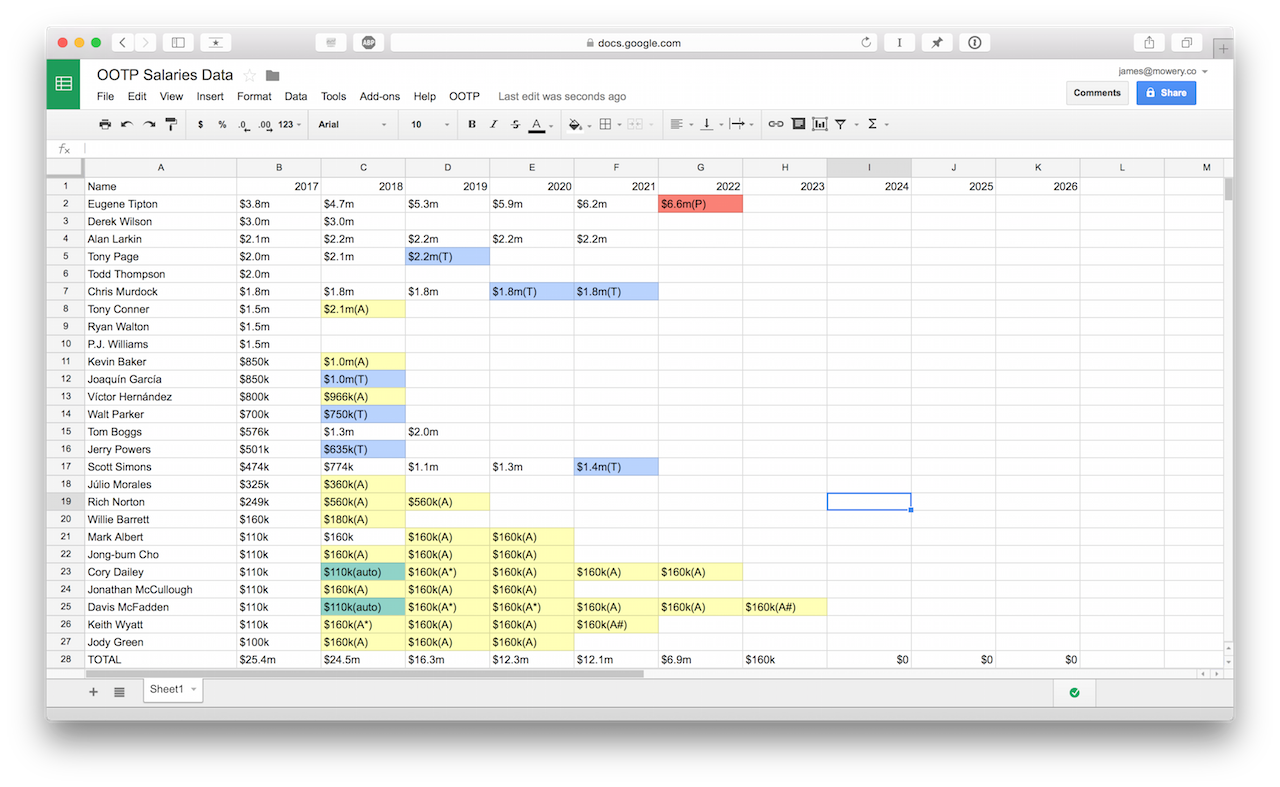Expand the fill color menu
The height and width of the screenshot is (787, 1280).
576,124
